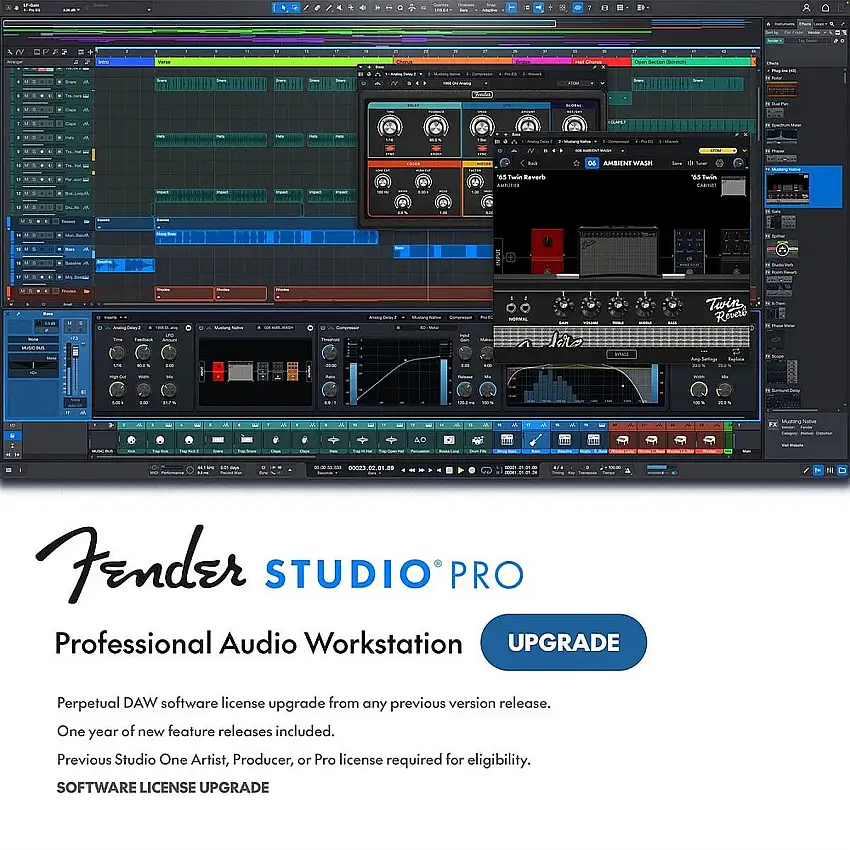
Task: Select the Eraser tool in top toolbar
Action: 317,8
